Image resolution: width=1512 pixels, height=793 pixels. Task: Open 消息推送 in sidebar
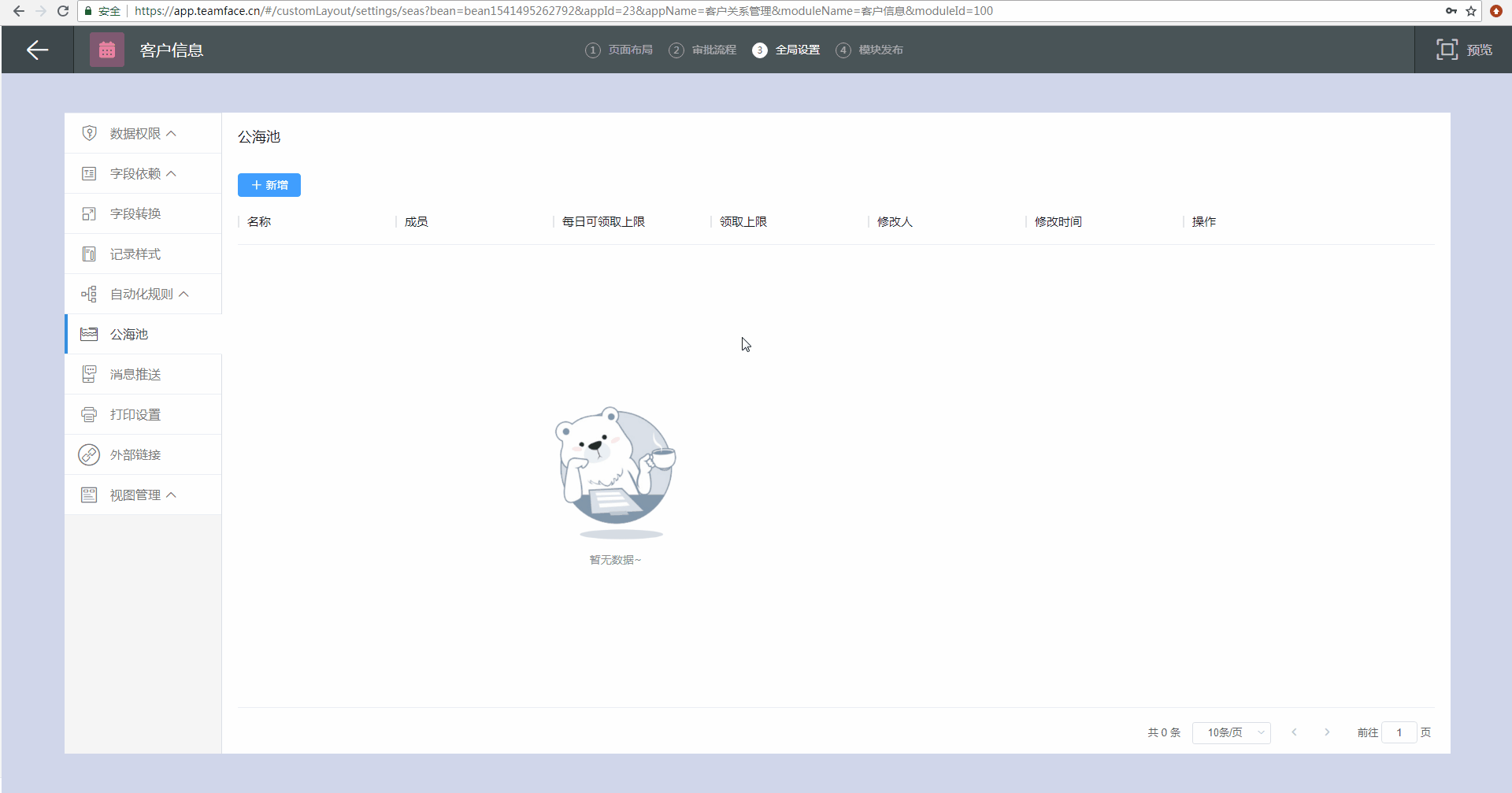(143, 374)
